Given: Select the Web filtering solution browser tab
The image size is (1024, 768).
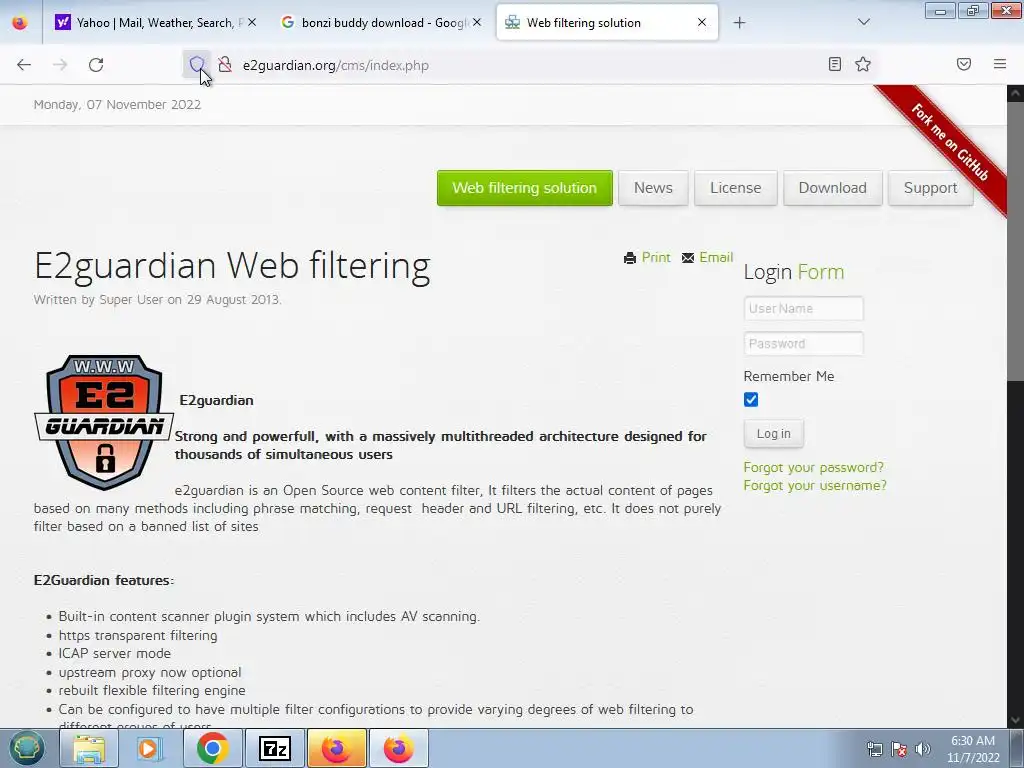Looking at the screenshot, I should (607, 22).
